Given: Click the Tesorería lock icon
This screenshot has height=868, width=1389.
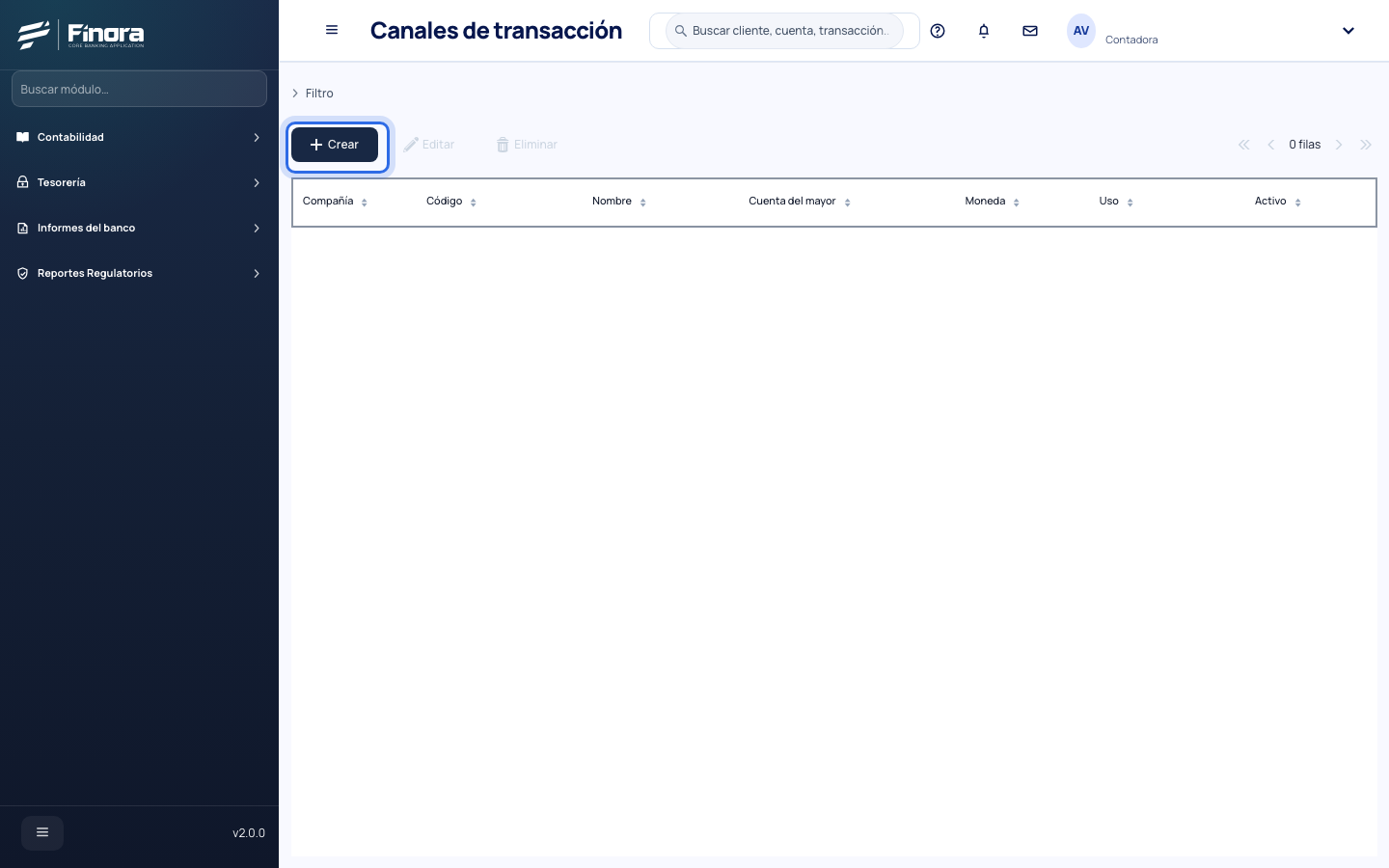Looking at the screenshot, I should click(23, 182).
